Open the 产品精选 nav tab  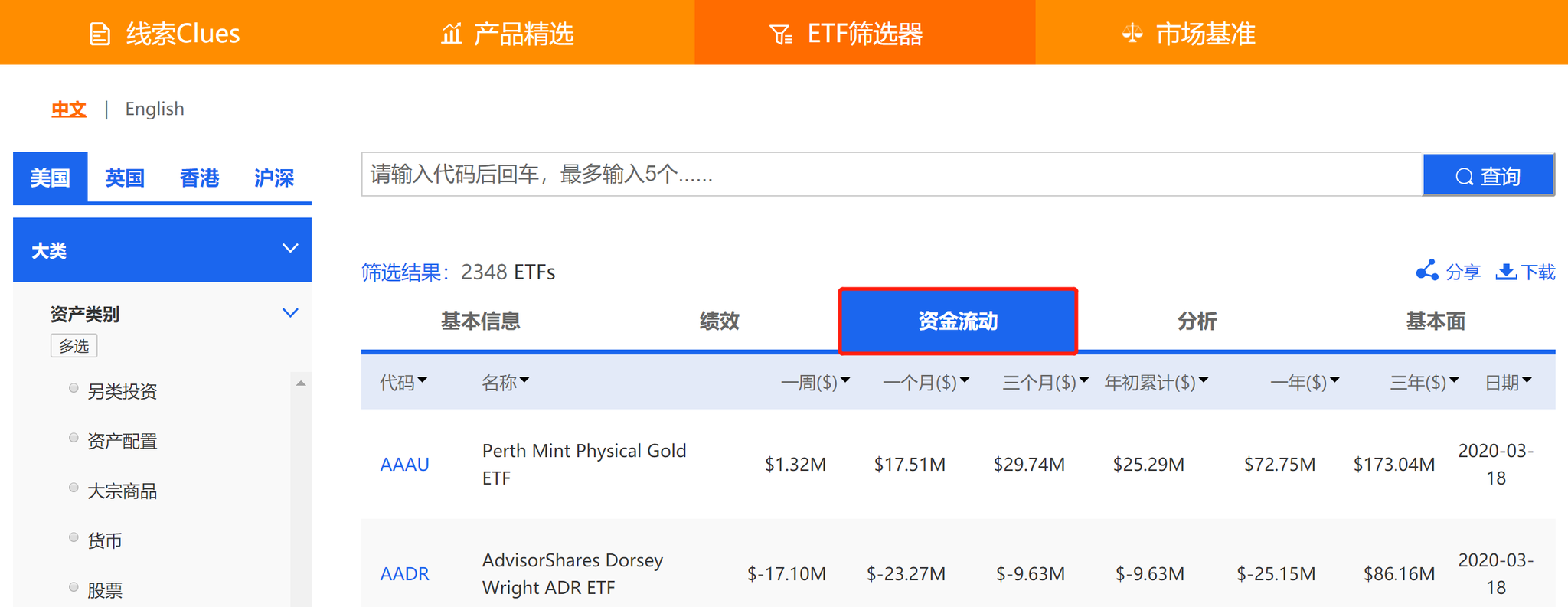pos(508,34)
